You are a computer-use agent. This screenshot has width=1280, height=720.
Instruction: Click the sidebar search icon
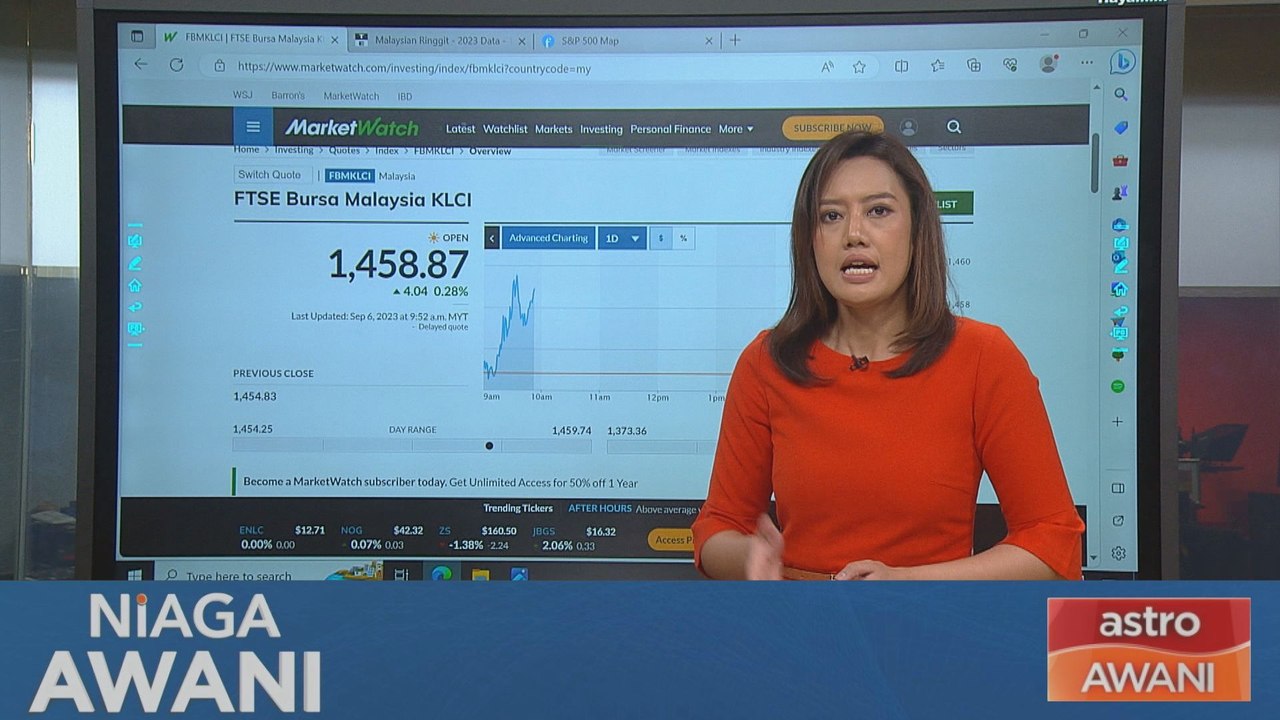1120,95
